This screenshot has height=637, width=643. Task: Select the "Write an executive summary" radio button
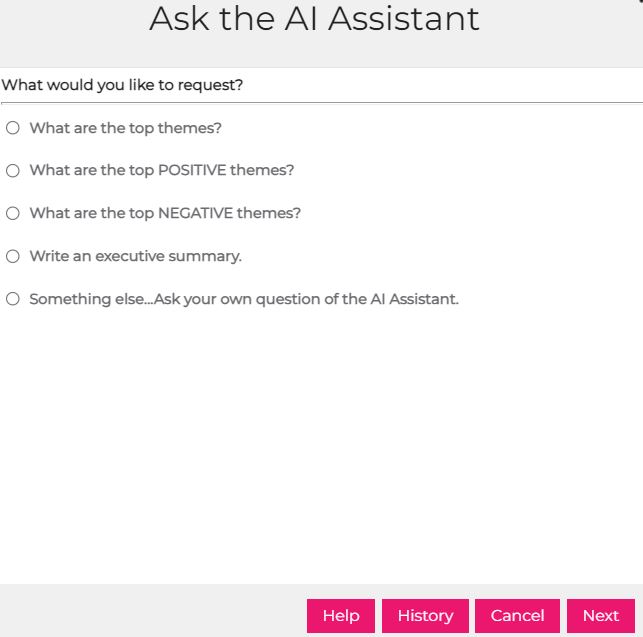(13, 256)
